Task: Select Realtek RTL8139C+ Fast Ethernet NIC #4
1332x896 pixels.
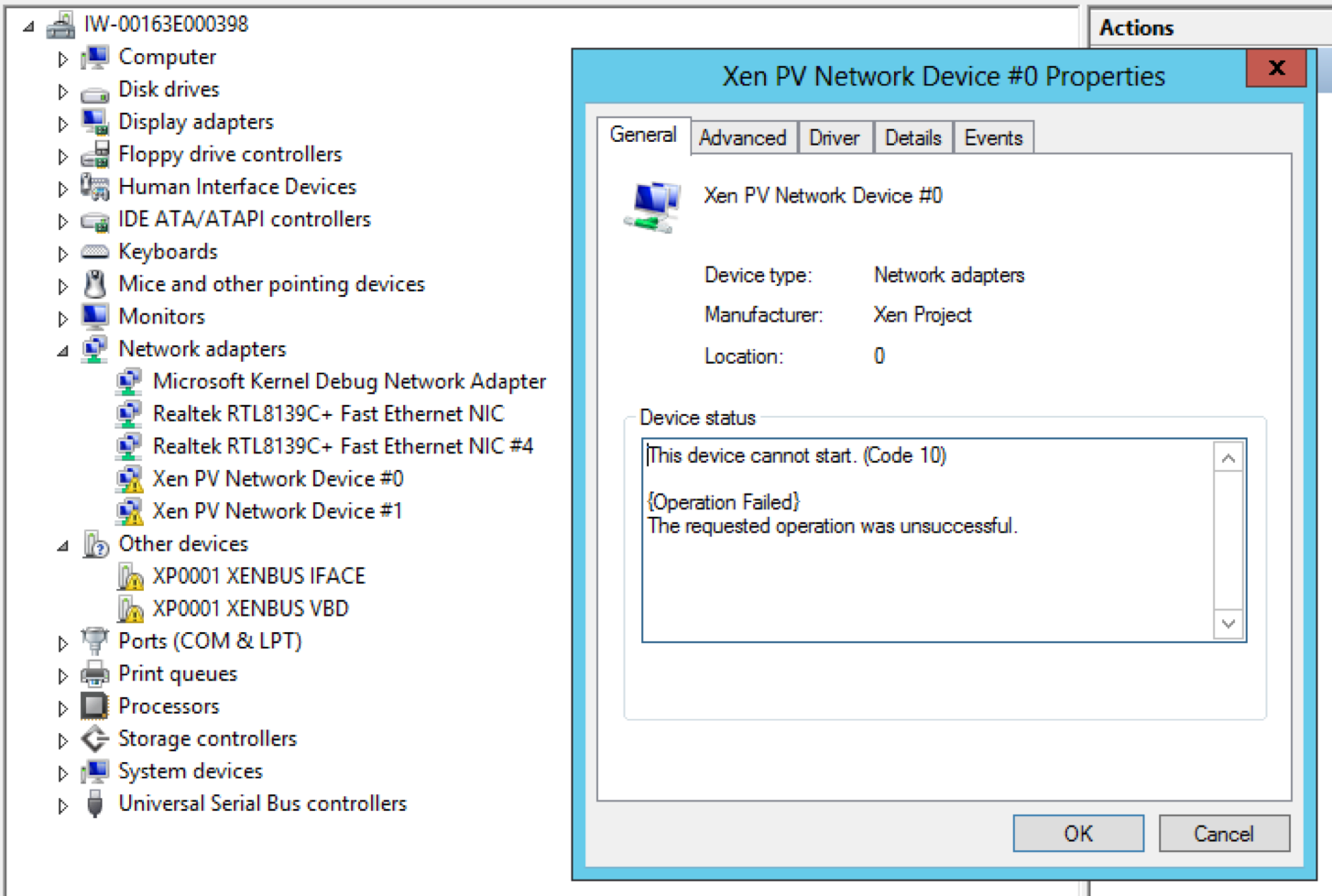Action: 343,446
